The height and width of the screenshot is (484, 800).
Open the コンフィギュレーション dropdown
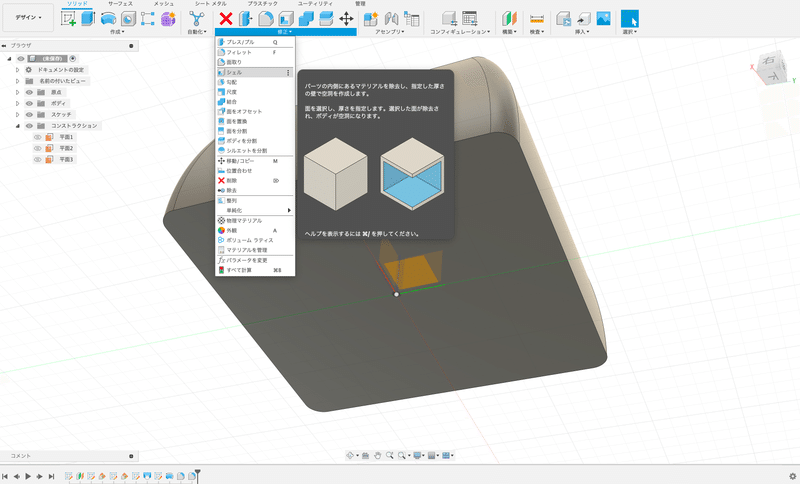point(460,32)
